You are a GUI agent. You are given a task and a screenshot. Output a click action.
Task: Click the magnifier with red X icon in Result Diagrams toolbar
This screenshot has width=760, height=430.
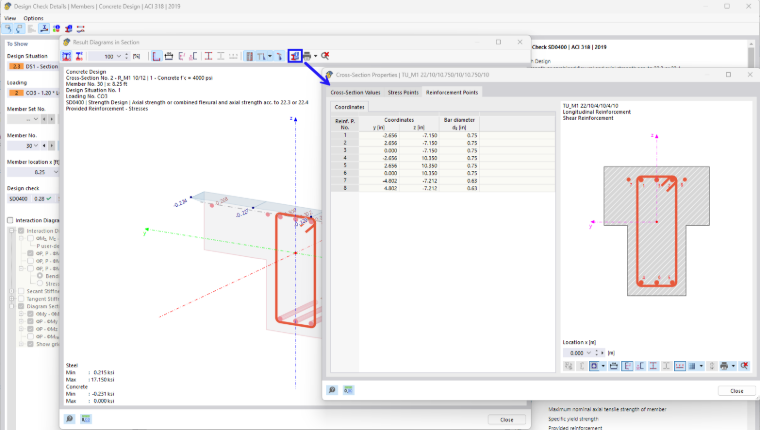tap(325, 56)
